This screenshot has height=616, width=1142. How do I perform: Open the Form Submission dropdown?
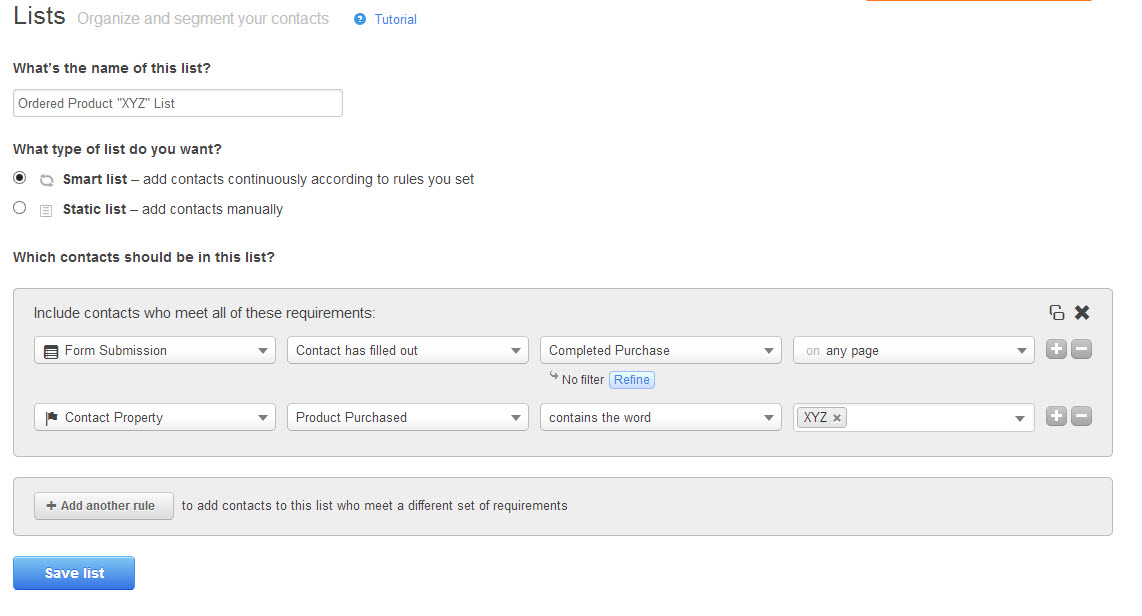click(155, 351)
